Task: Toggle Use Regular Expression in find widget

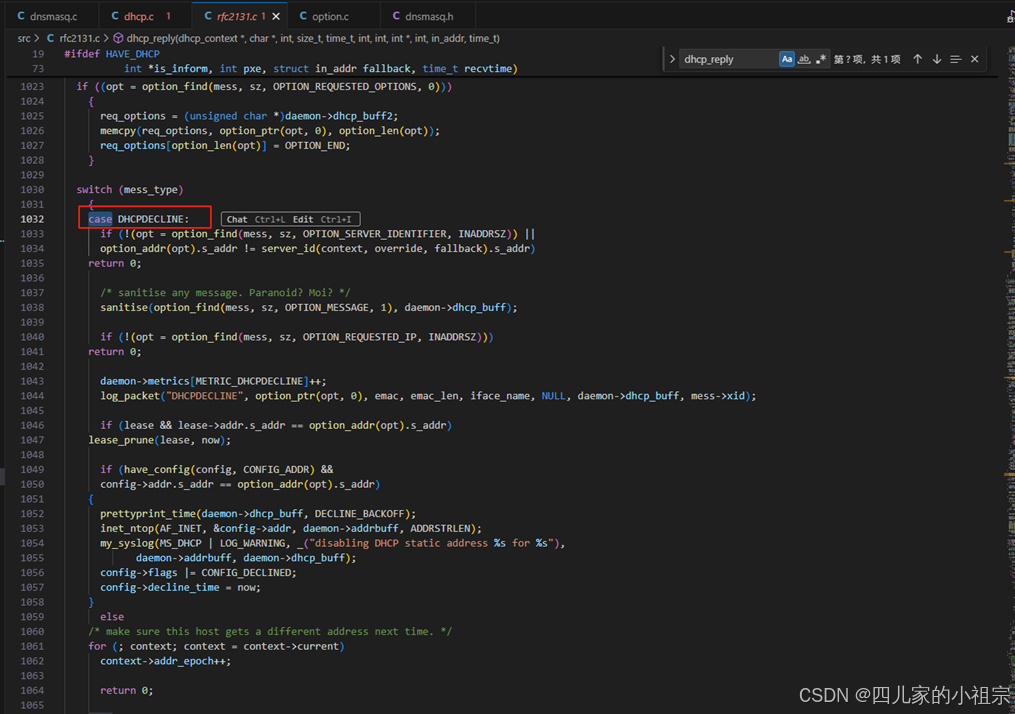Action: [821, 59]
